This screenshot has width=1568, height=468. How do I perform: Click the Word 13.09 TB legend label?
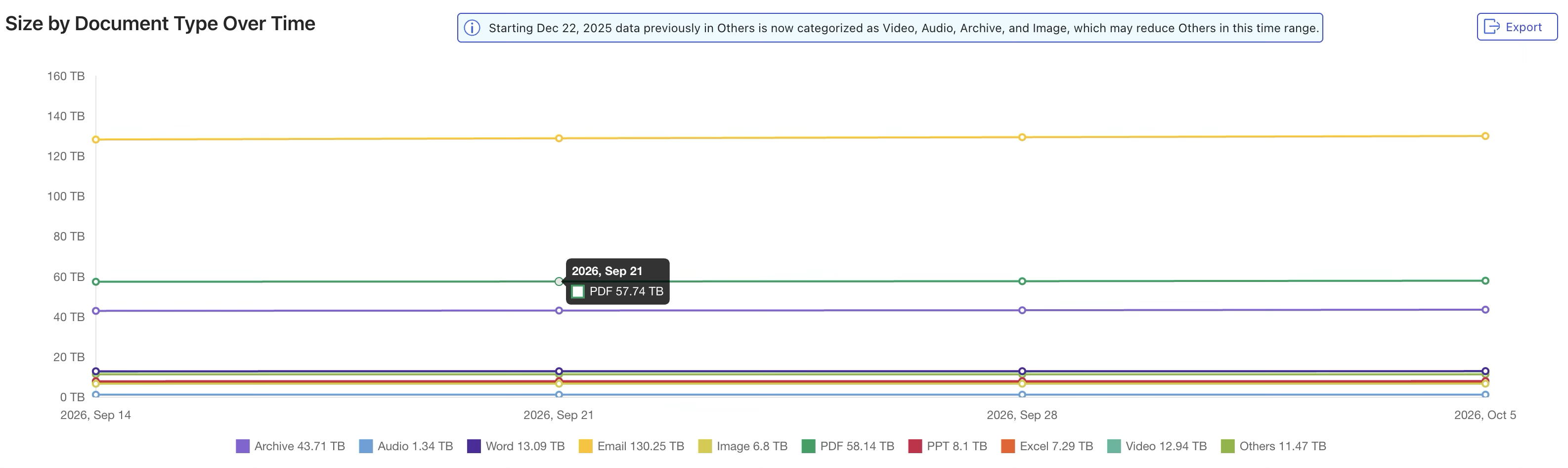pyautogui.click(x=524, y=446)
